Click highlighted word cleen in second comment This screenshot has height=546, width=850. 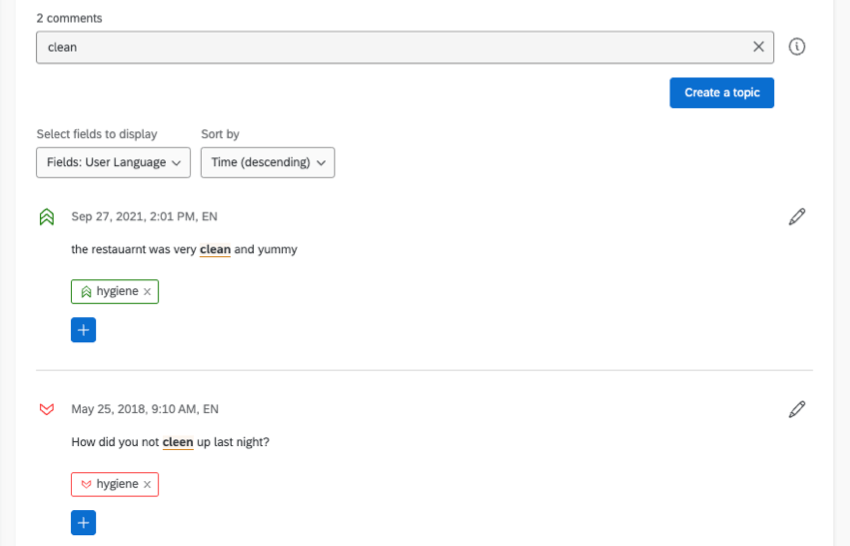(178, 441)
